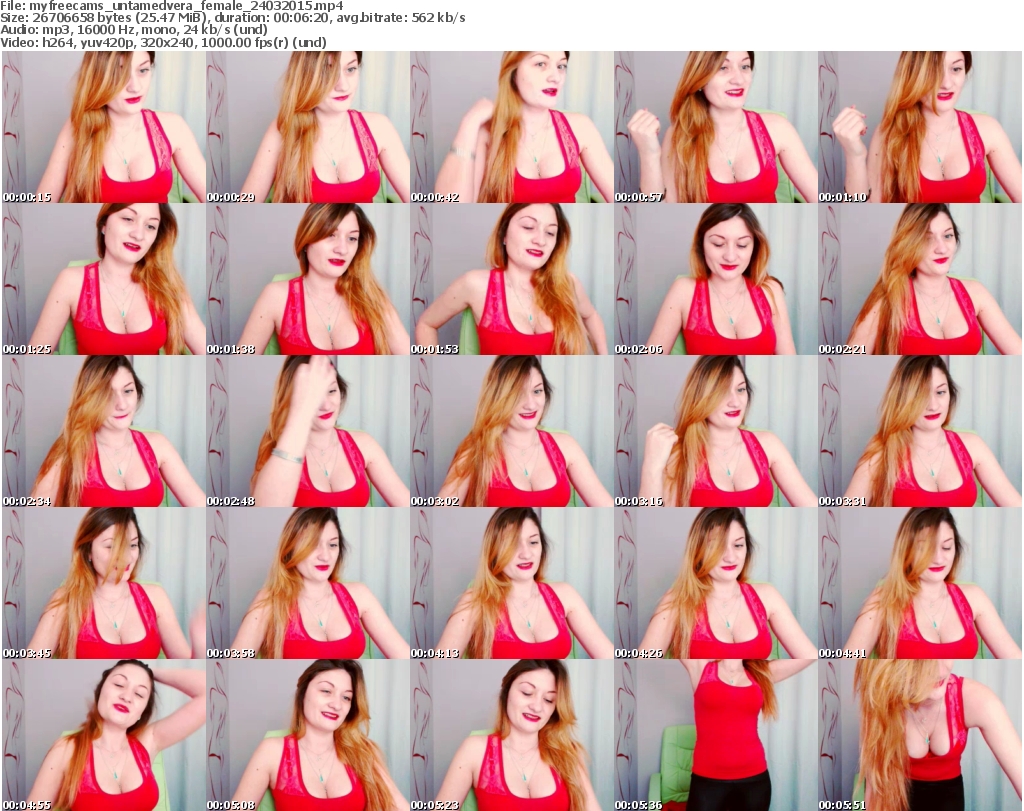The width and height of the screenshot is (1024, 811).
Task: Choose the frame at 00:04:26
Action: (716, 584)
